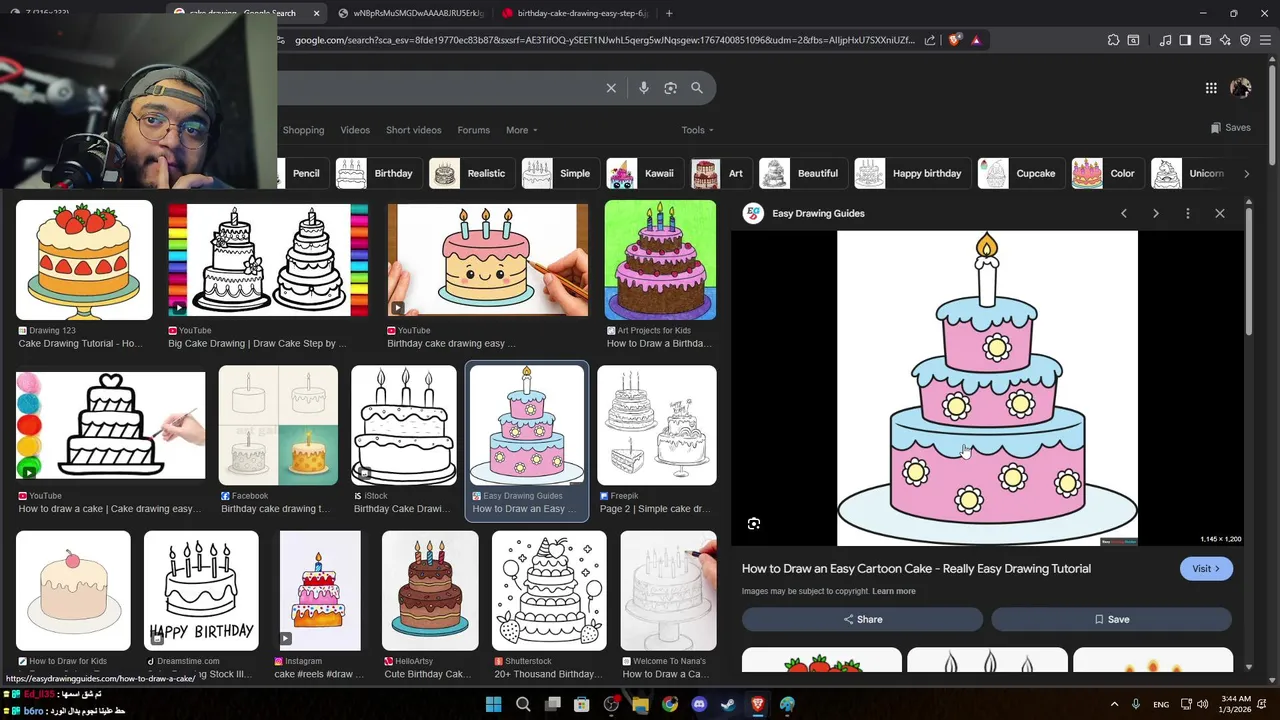Screen dimensions: 1280x720
Task: Open the browser hamburger main menu
Action: (x=1265, y=40)
